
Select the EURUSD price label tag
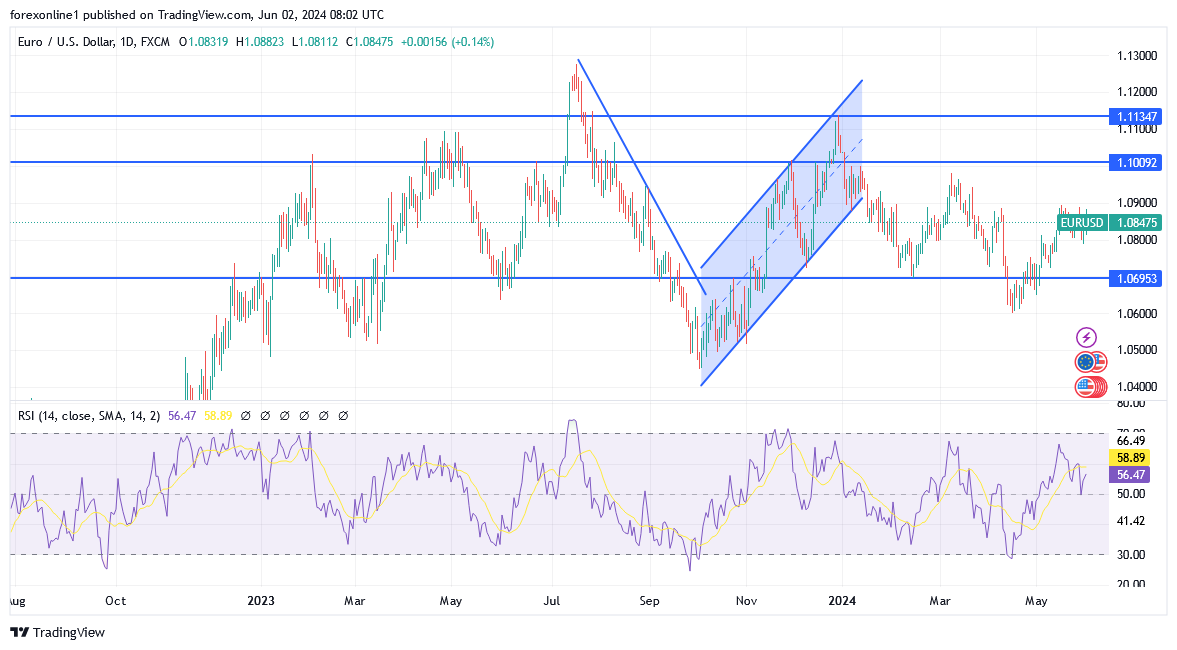click(x=1081, y=223)
